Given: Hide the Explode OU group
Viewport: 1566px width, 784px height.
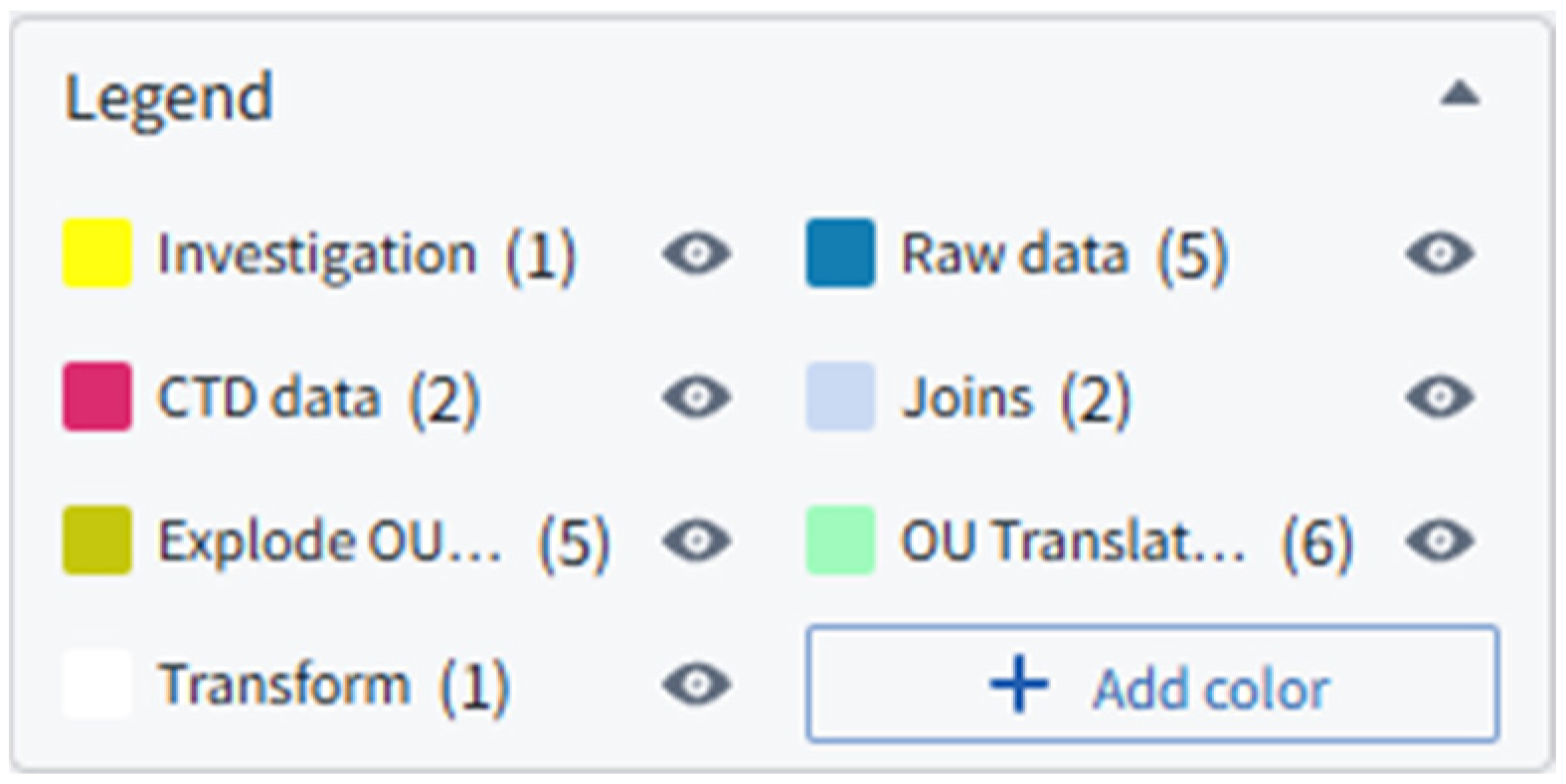Looking at the screenshot, I should pos(696,541).
